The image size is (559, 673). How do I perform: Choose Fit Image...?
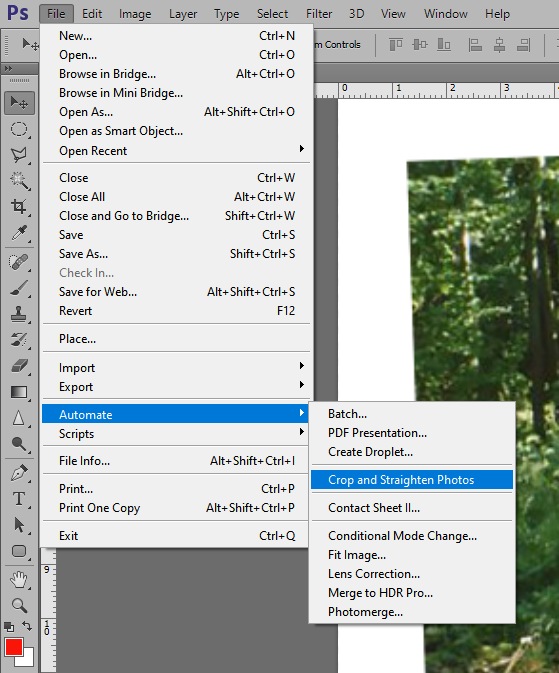(412, 555)
